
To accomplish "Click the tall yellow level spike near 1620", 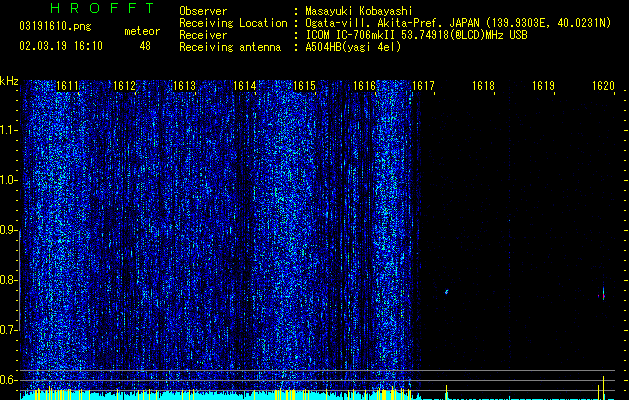I will 603,388.
